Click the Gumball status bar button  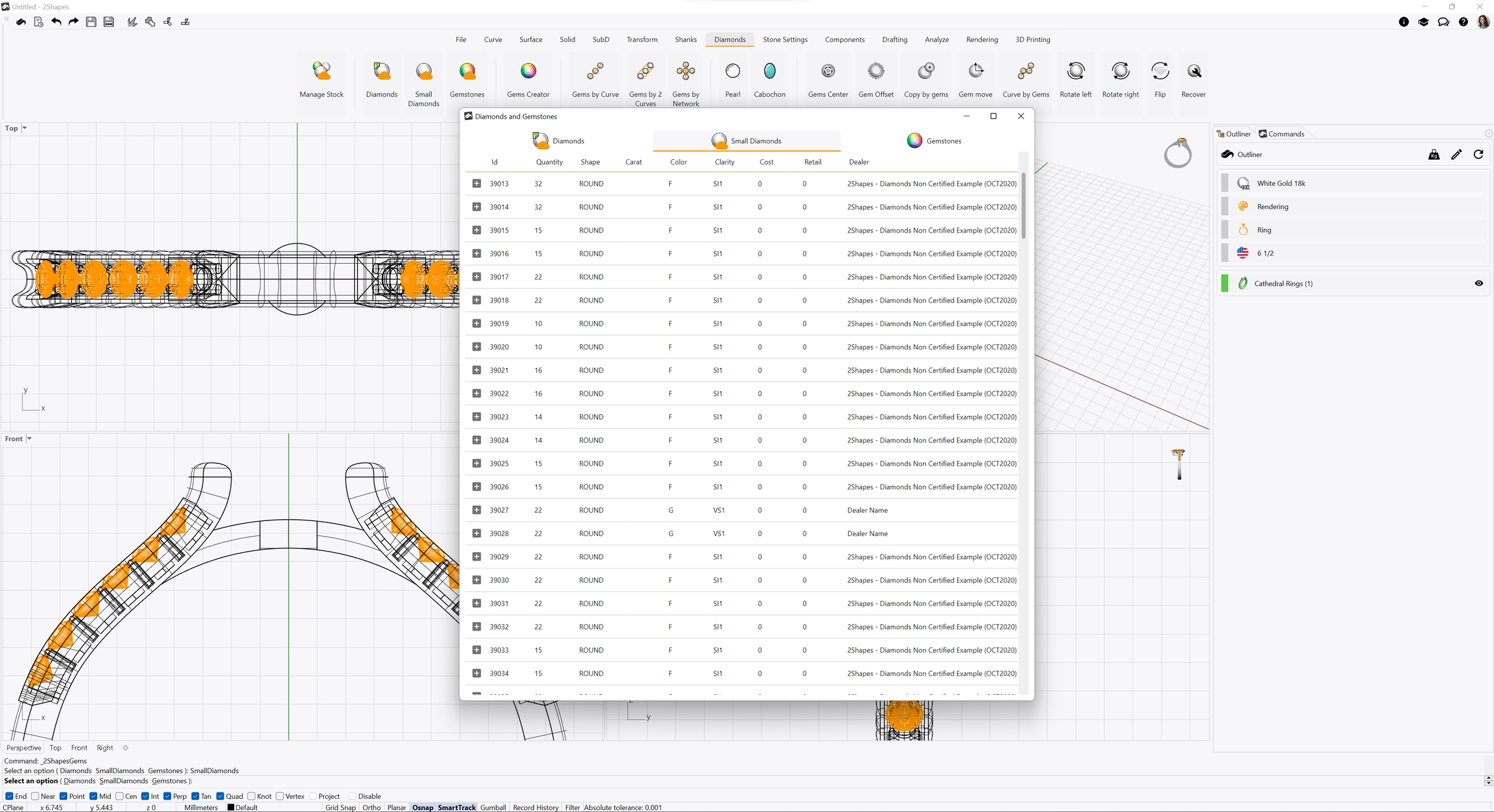click(493, 807)
